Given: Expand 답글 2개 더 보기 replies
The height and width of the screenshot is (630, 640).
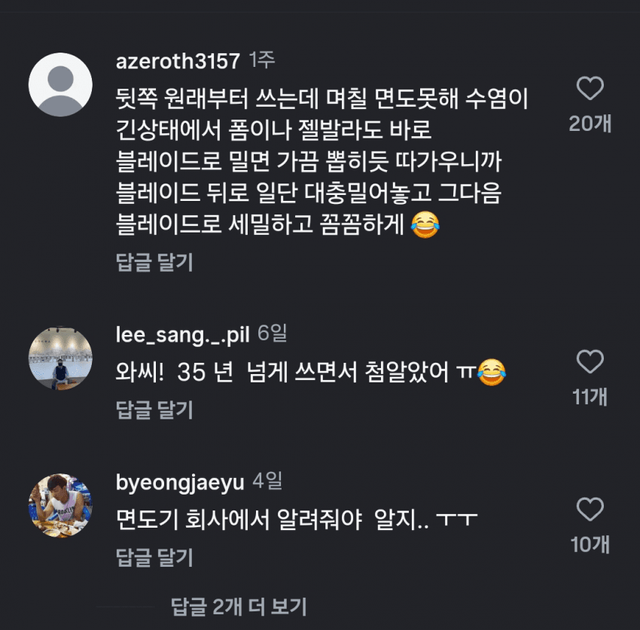Looking at the screenshot, I should click(239, 605).
